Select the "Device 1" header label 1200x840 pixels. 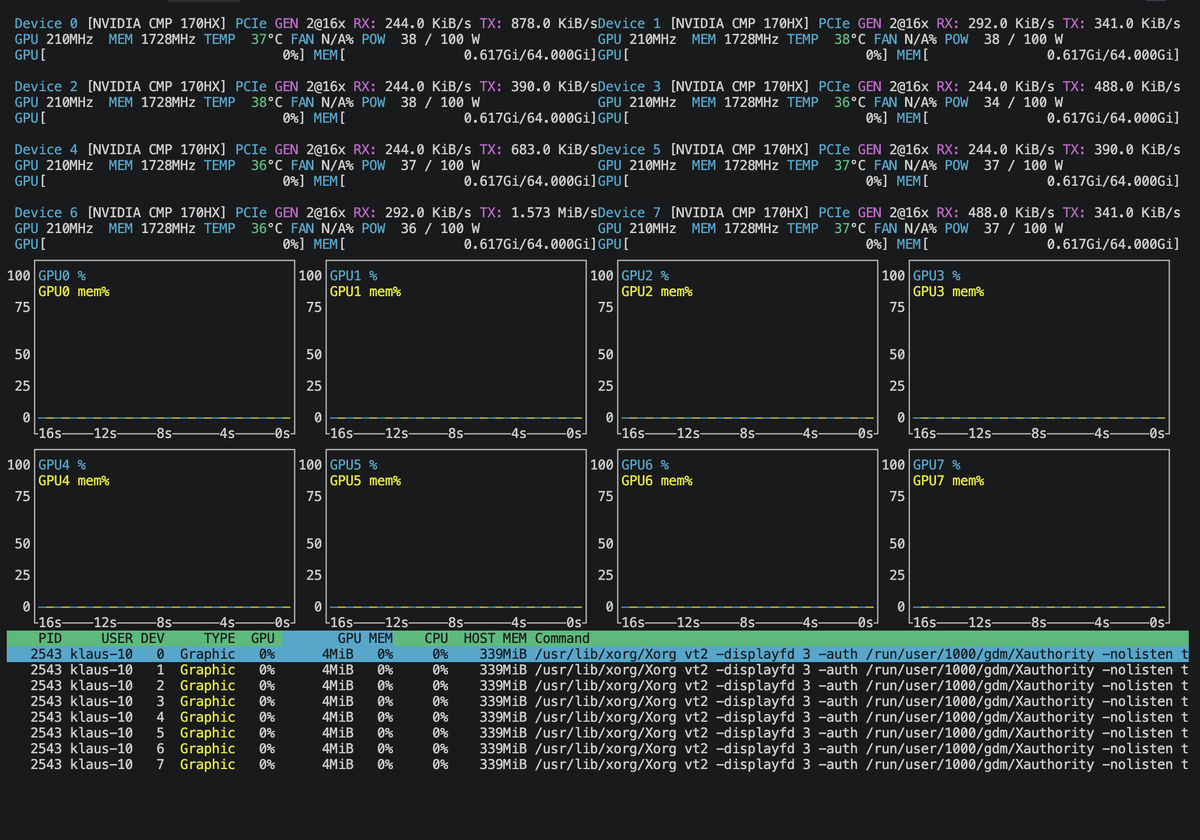point(630,24)
